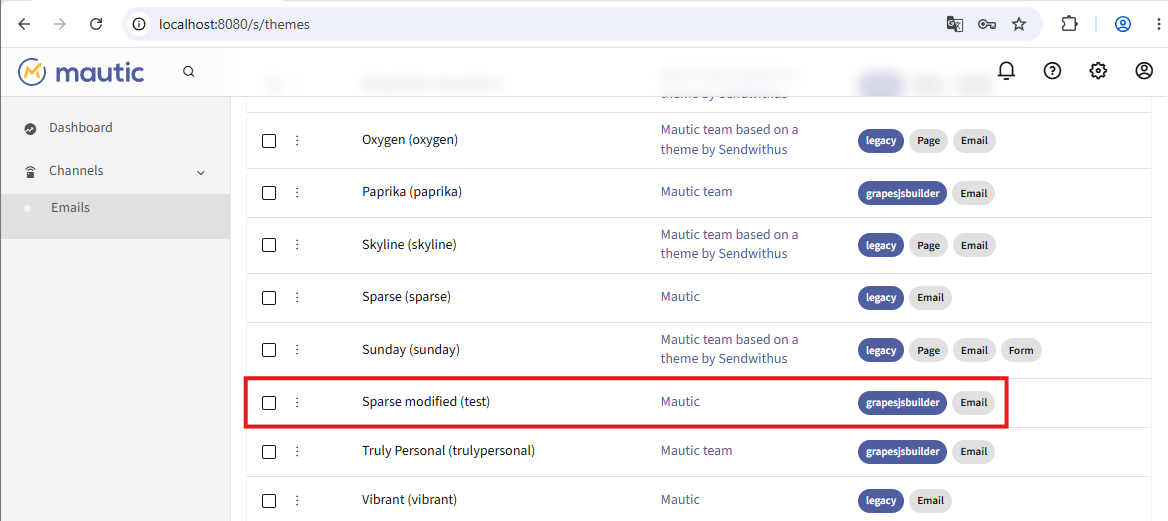Open saved passwords key icon
The image size is (1168, 521).
click(x=987, y=24)
